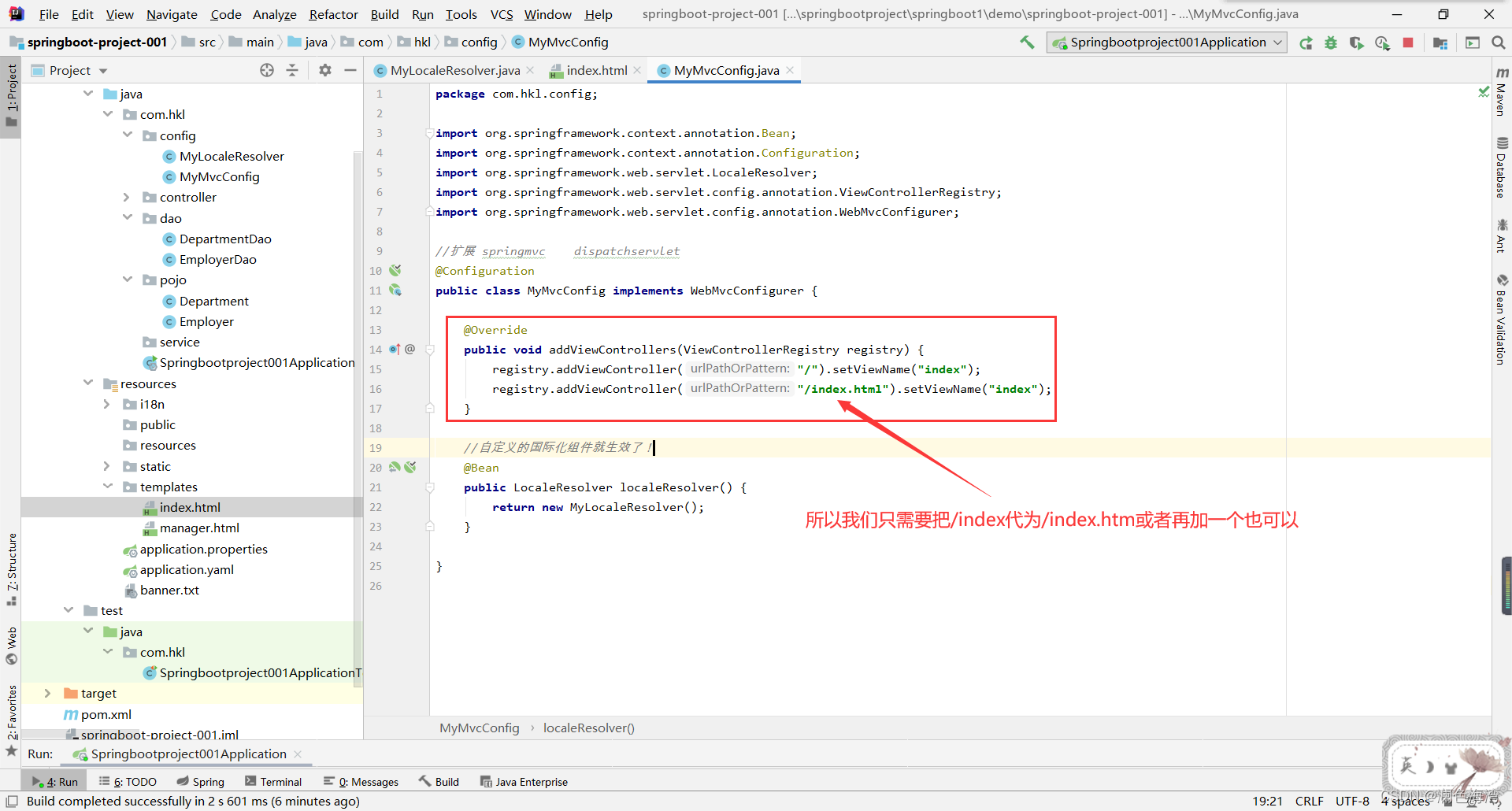Image resolution: width=1512 pixels, height=811 pixels.
Task: Click override gutter marker on line 14
Action: click(395, 349)
